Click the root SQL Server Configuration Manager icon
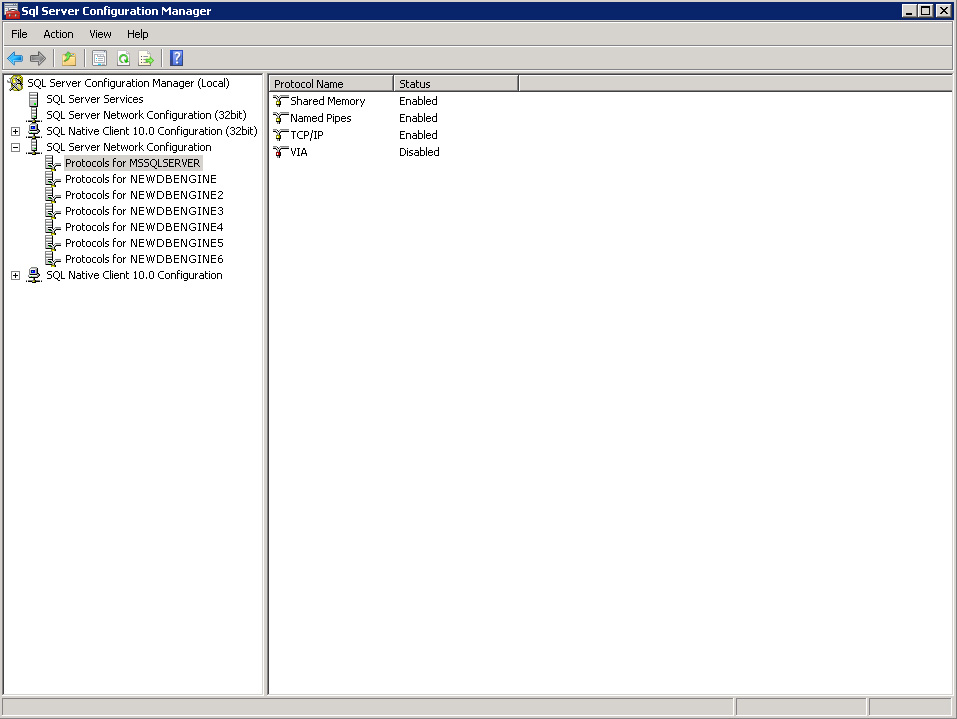The width and height of the screenshot is (957, 719). click(16, 83)
